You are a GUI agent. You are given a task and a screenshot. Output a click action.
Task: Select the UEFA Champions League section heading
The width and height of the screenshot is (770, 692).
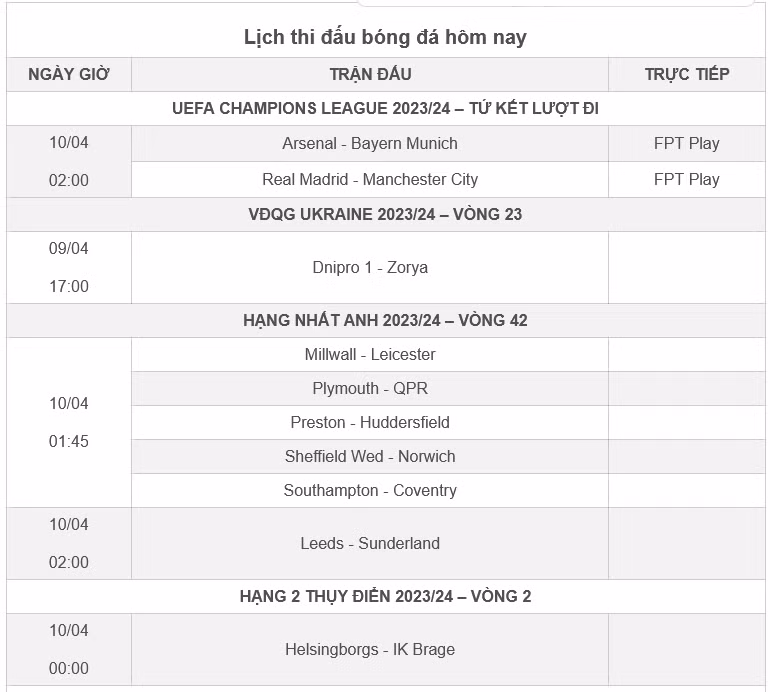pyautogui.click(x=385, y=108)
